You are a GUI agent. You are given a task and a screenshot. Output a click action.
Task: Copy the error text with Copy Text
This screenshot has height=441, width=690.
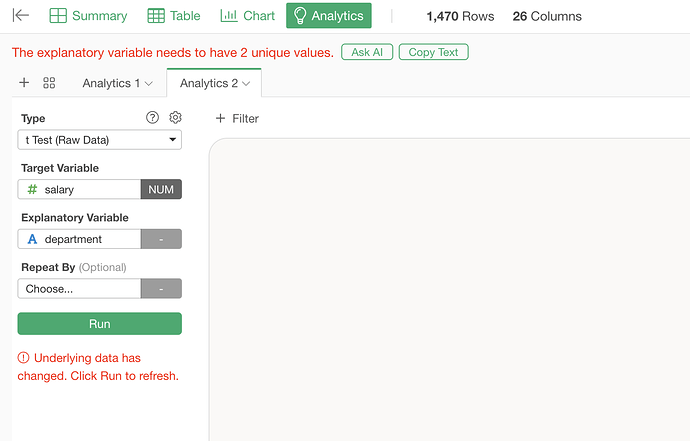point(433,52)
